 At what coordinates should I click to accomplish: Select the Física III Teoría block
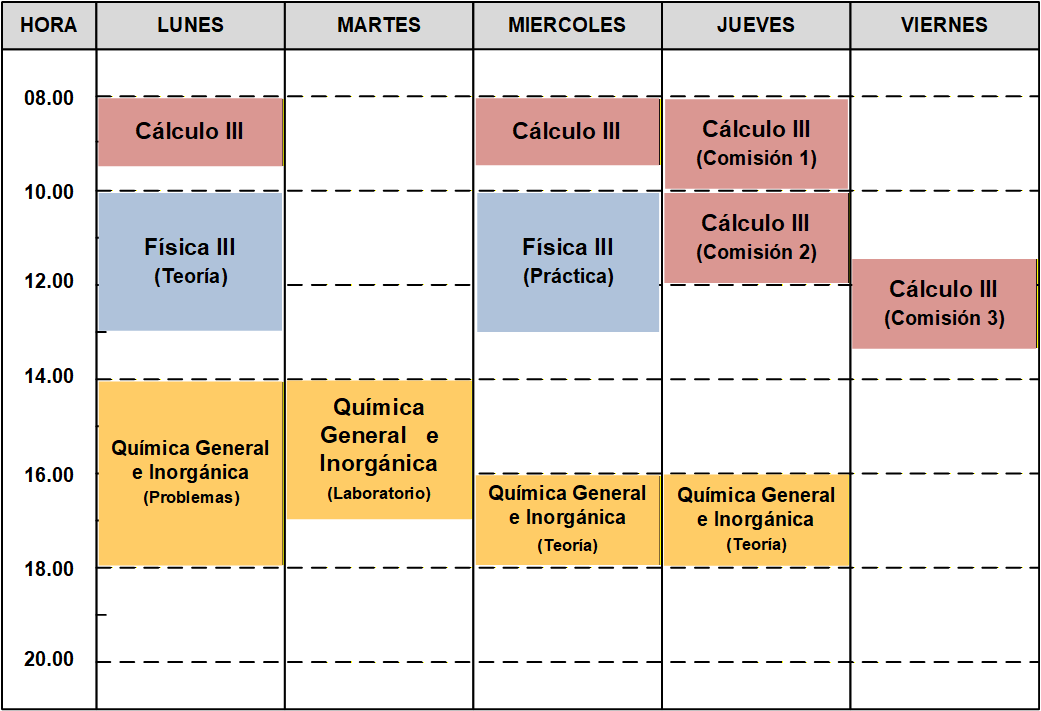pos(190,261)
